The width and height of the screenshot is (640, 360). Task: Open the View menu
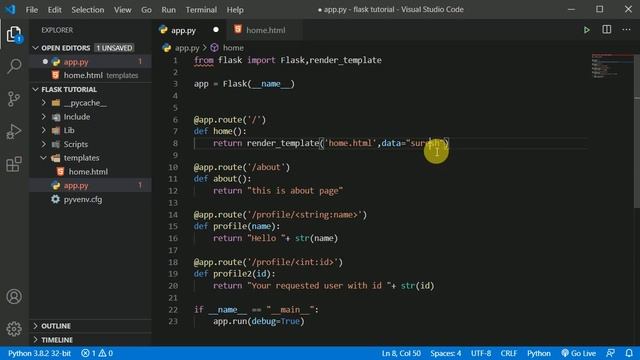click(x=122, y=9)
